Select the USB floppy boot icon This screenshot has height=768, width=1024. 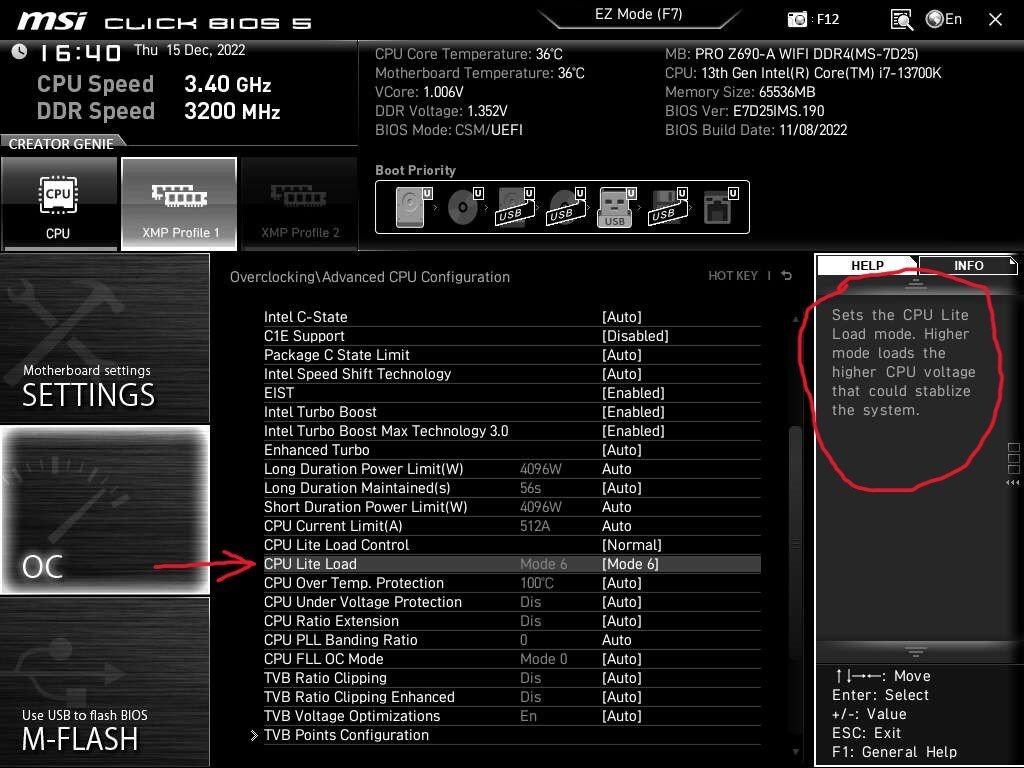pos(667,208)
